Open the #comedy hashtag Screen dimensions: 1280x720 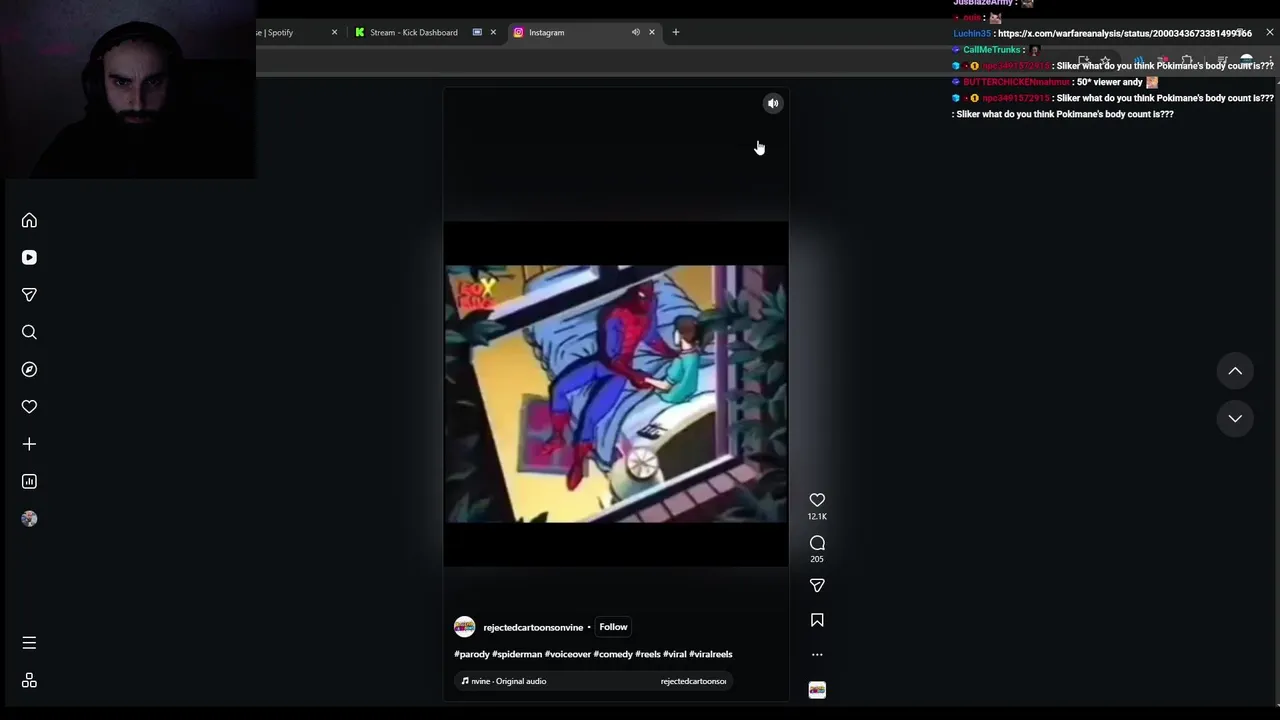click(x=613, y=654)
